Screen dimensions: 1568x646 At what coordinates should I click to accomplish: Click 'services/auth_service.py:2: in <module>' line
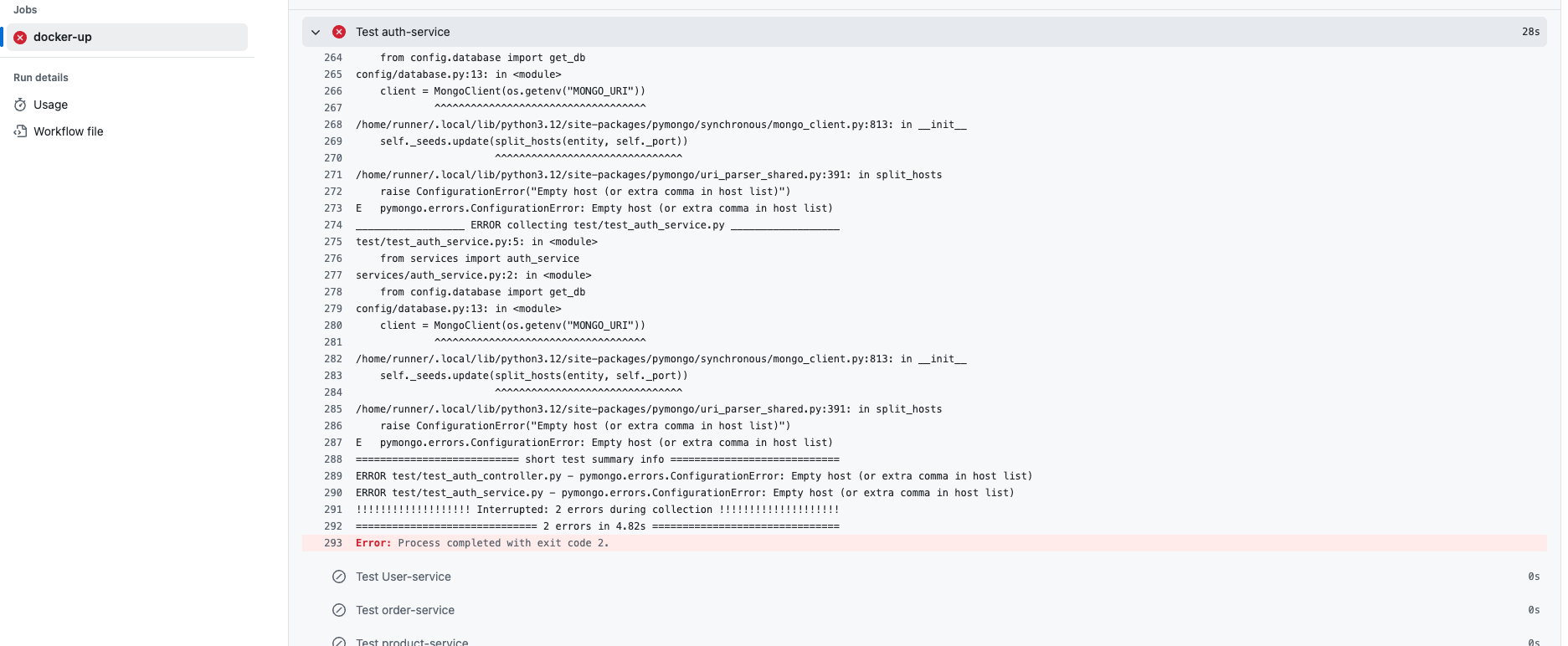(474, 275)
